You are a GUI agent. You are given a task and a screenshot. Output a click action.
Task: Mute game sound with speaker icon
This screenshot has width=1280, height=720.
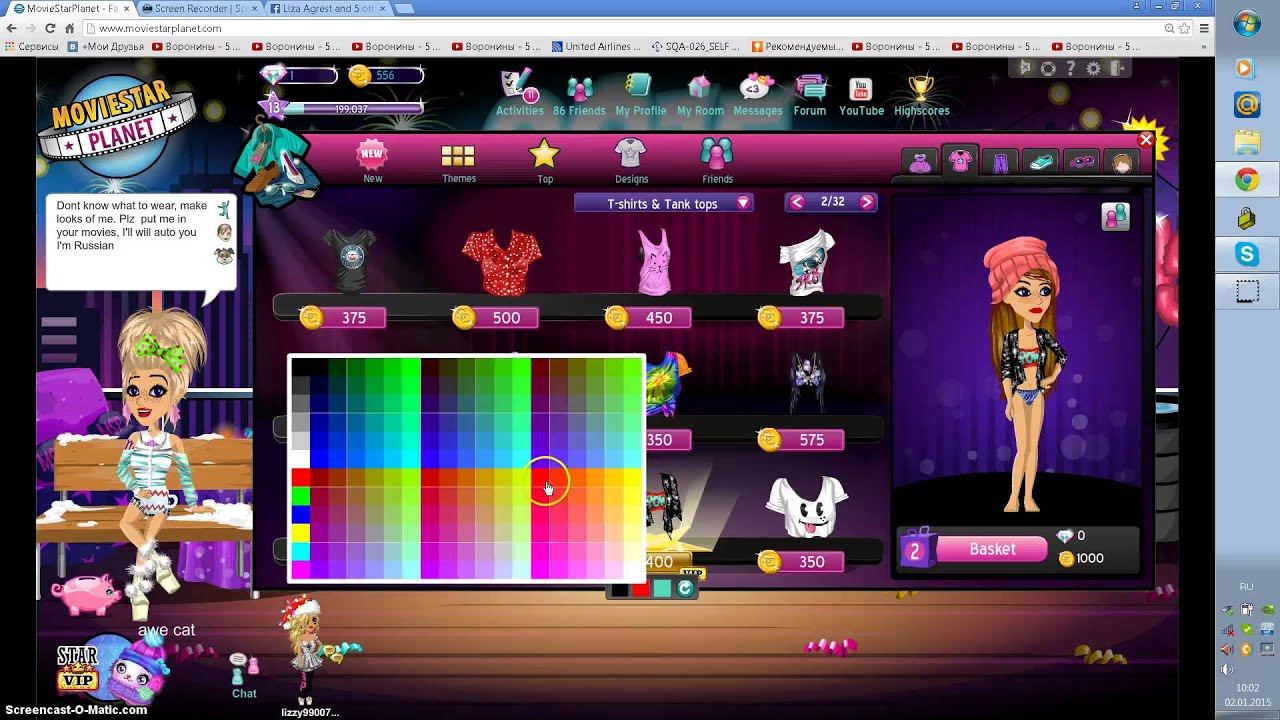1025,68
